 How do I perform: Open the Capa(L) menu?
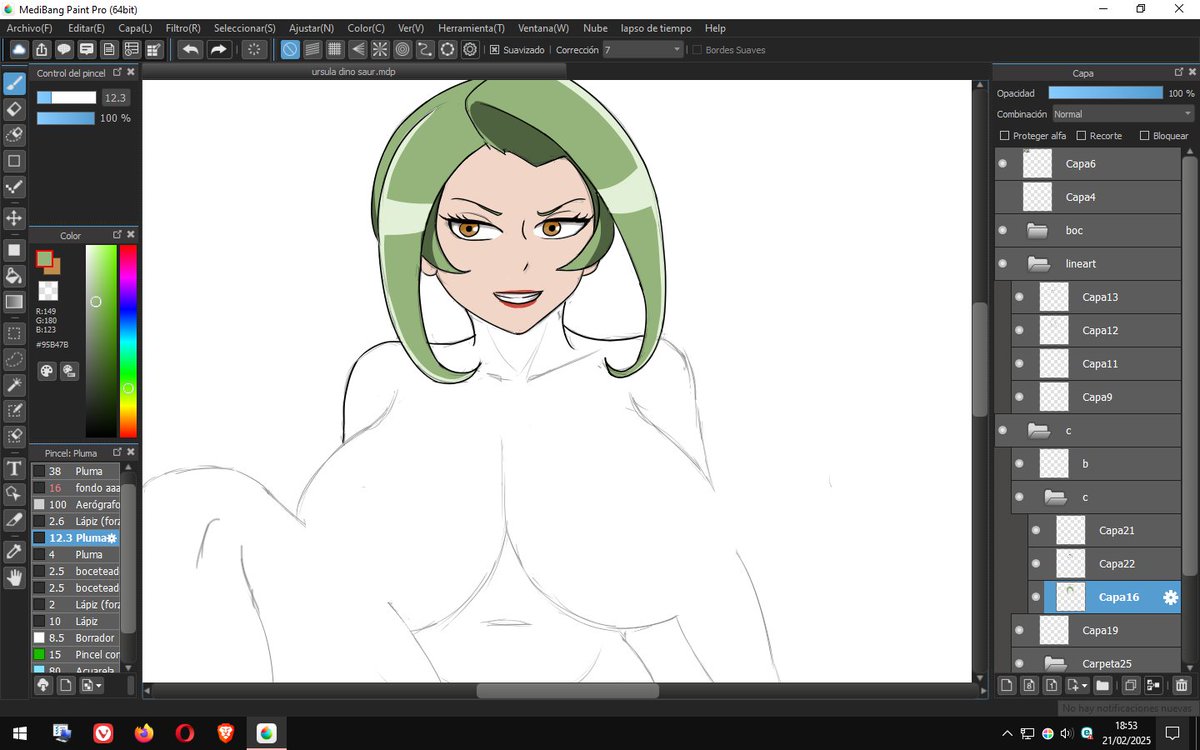pos(135,28)
